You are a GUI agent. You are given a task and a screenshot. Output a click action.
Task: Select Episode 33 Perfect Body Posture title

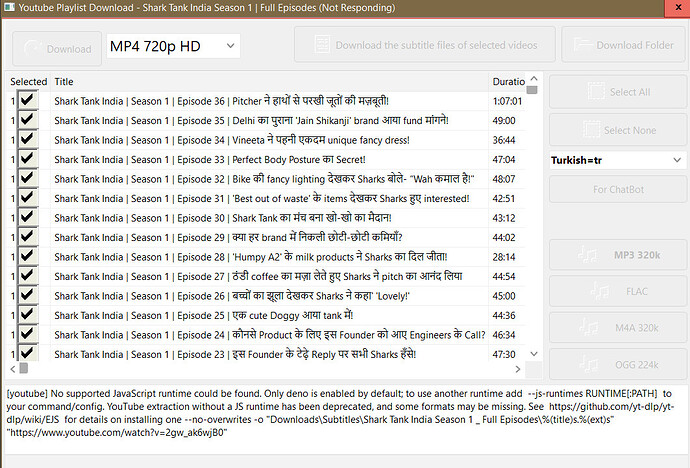(x=210, y=159)
